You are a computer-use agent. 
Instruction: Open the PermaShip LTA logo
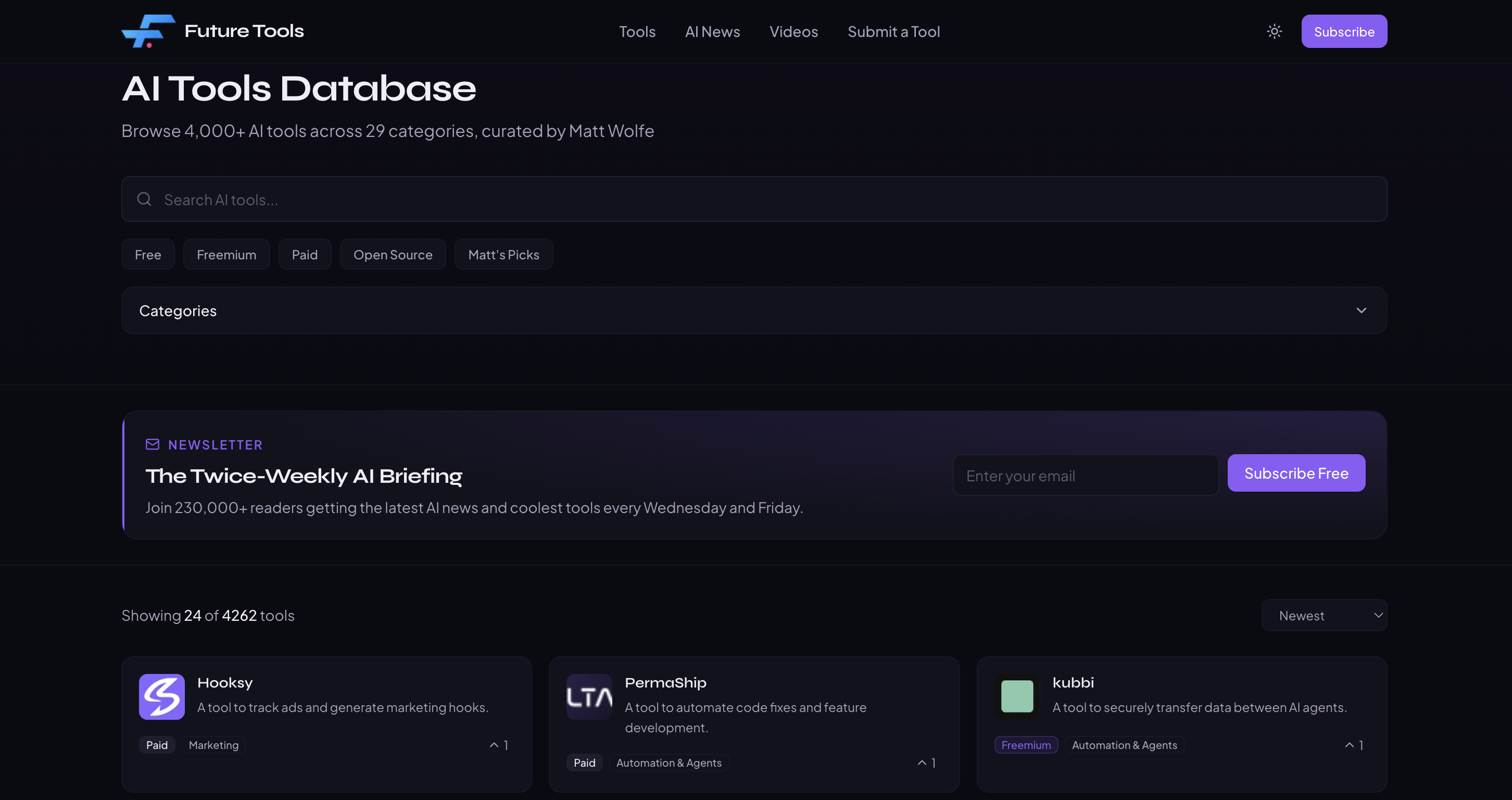coord(589,697)
